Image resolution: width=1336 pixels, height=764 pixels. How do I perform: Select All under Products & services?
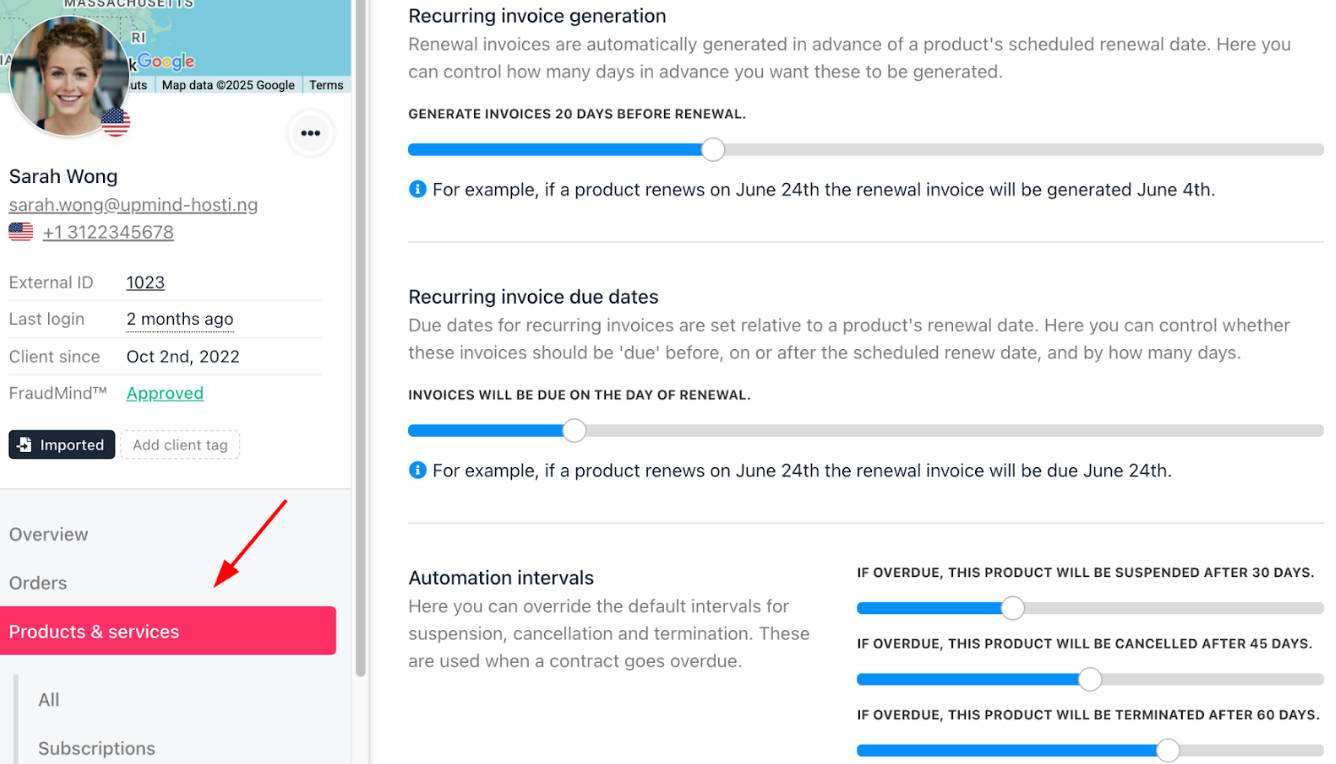click(49, 700)
